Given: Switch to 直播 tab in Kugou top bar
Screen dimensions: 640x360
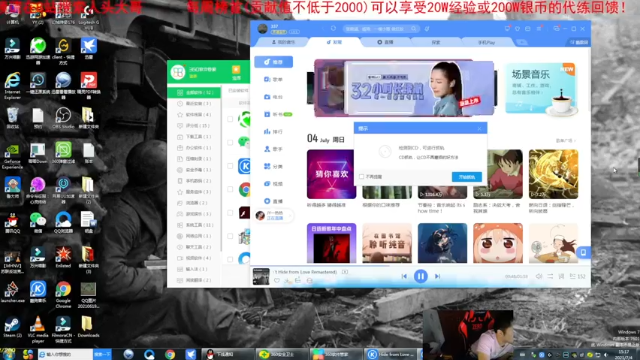Looking at the screenshot, I should 385,42.
